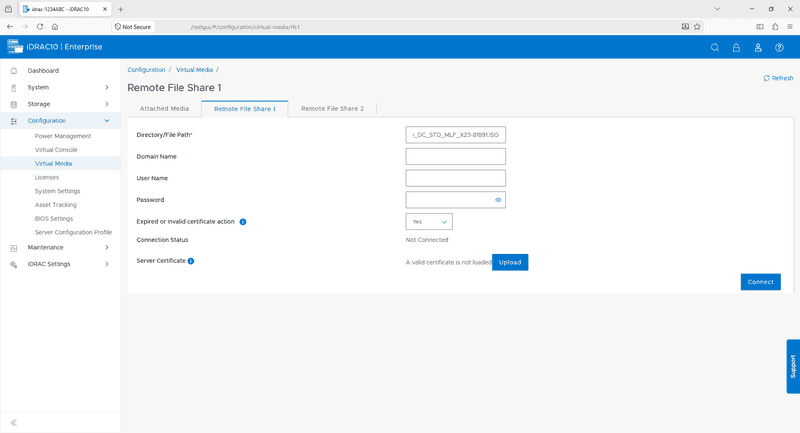Open new browser tab with plus icon
Screen dimensions: 800x433
(x=121, y=9)
